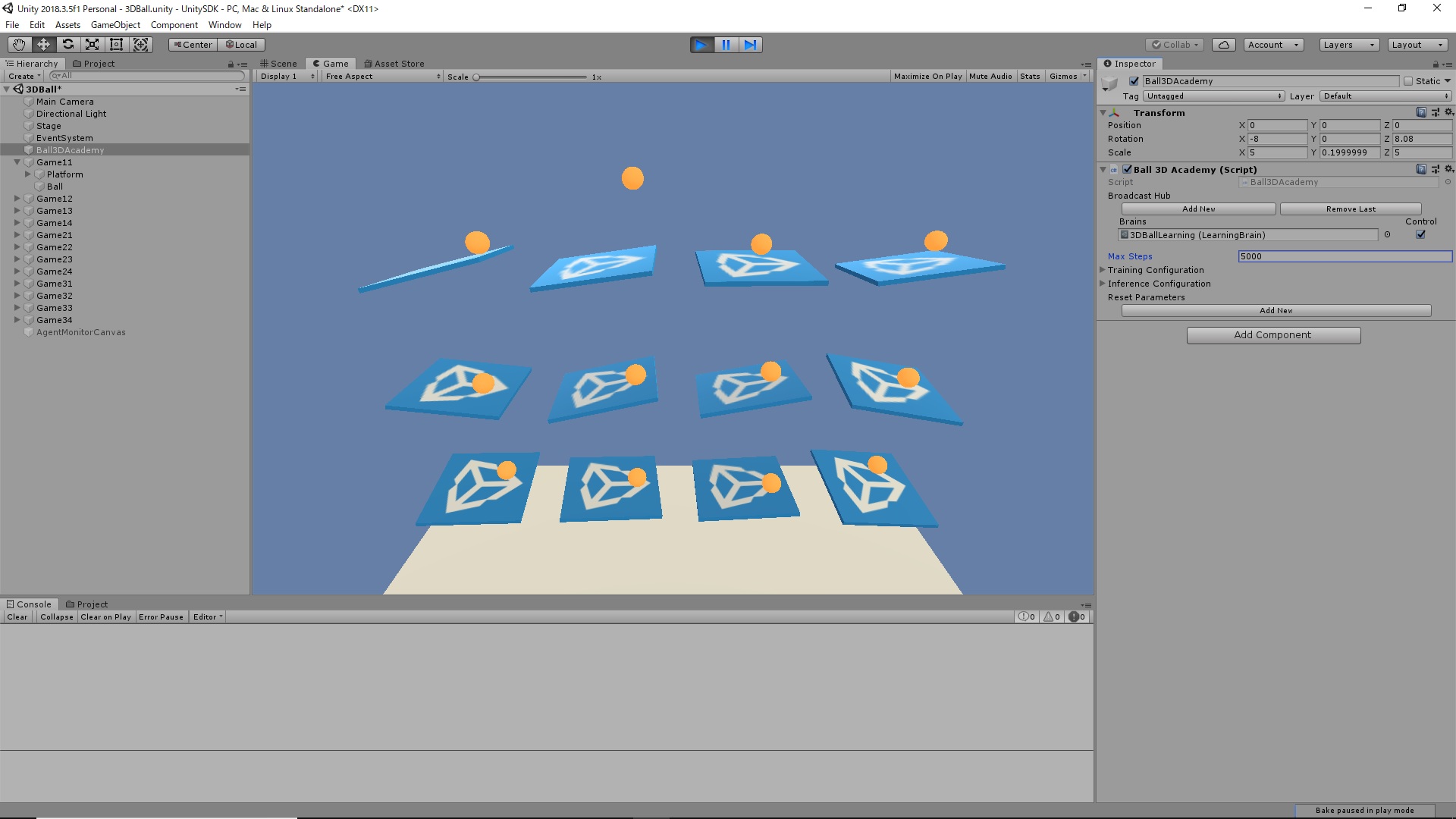Advance one frame with Step button
Viewport: 1456px width, 819px height.
tap(750, 45)
